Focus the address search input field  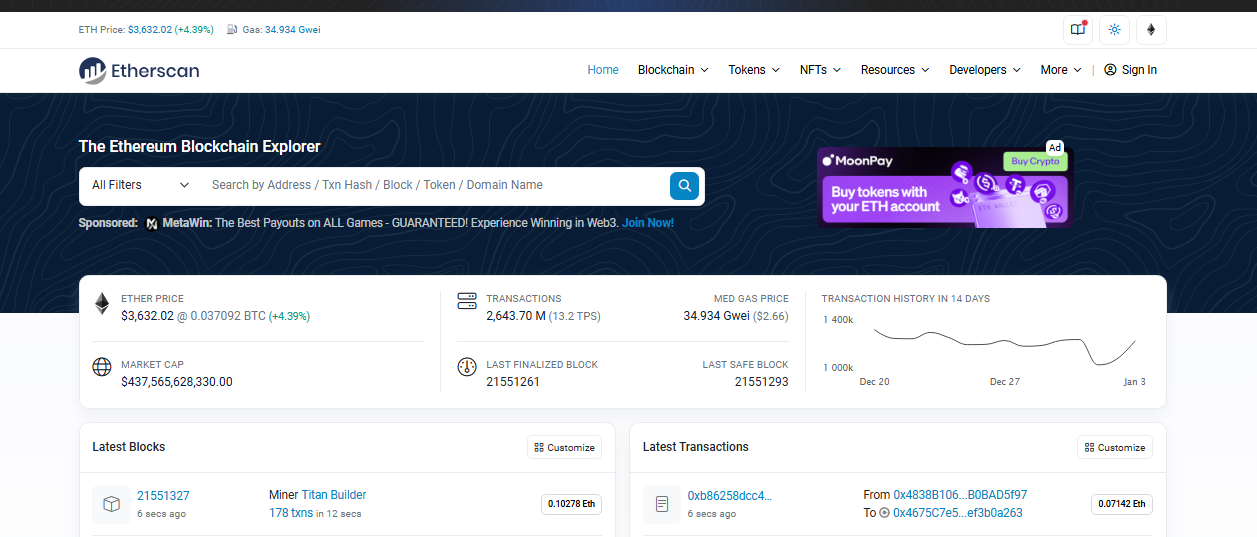[x=435, y=185]
